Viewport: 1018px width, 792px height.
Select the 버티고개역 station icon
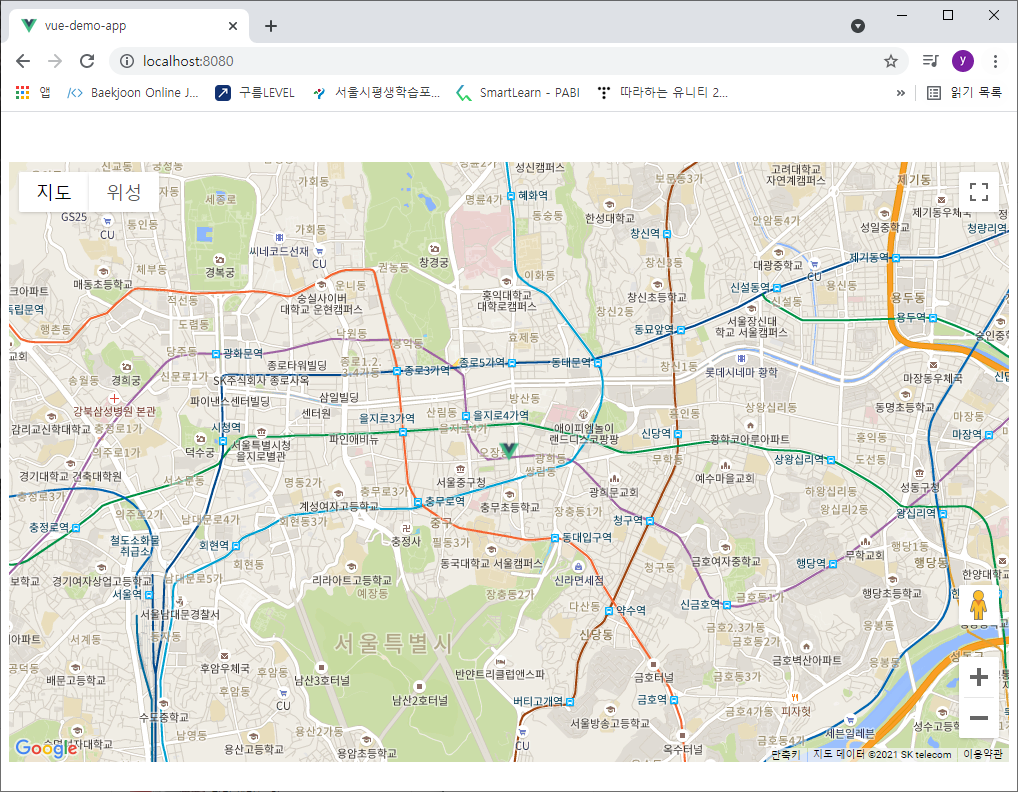point(569,702)
